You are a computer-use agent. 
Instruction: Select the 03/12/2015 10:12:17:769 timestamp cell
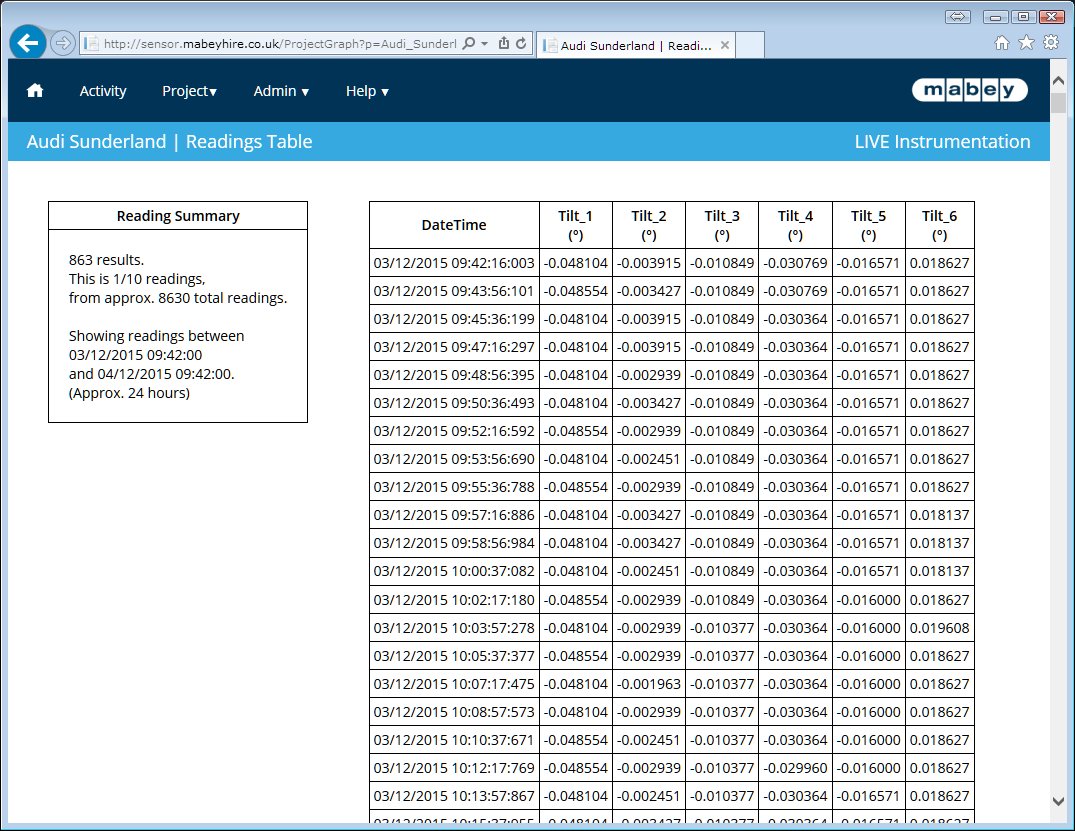454,768
